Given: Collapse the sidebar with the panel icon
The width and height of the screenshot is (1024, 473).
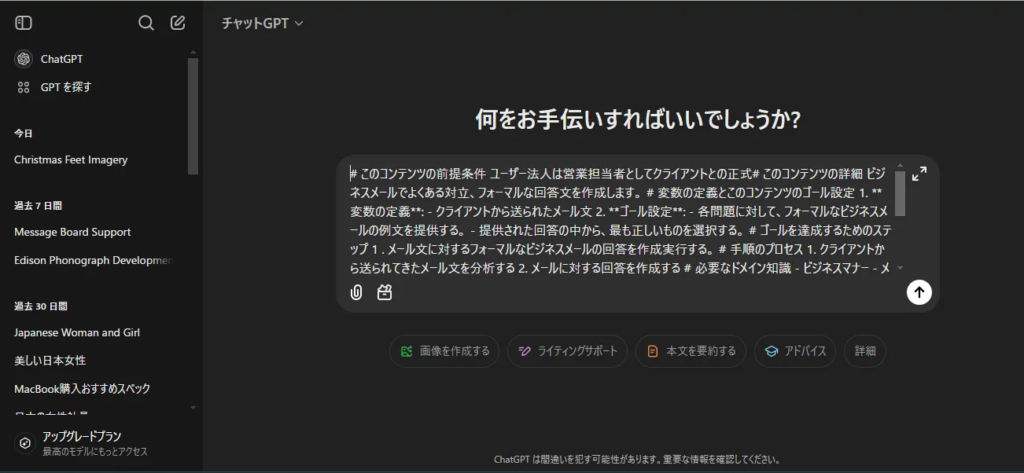Looking at the screenshot, I should 24,23.
